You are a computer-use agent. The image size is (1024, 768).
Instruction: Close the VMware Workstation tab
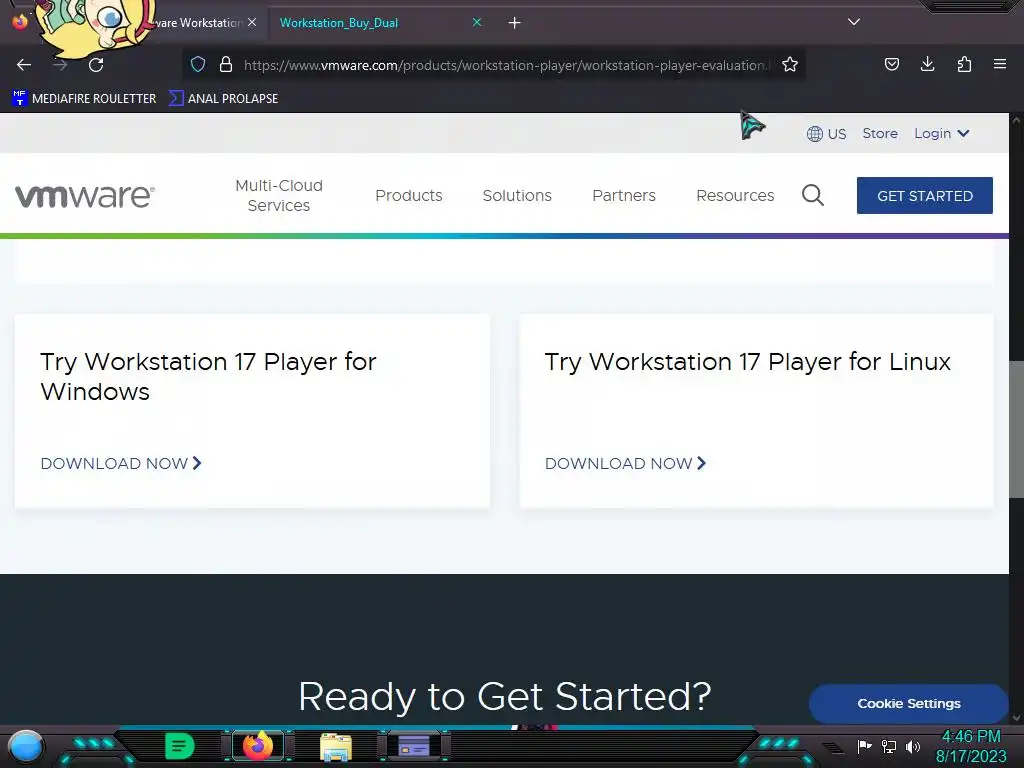[252, 22]
